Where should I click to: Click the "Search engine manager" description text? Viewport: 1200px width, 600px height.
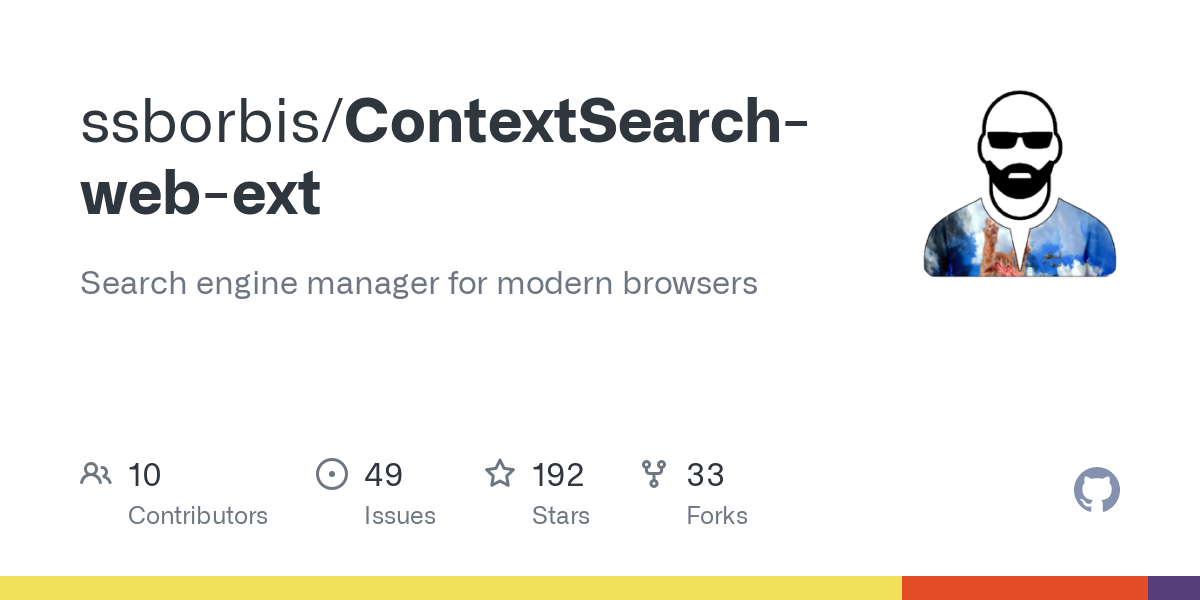pos(418,283)
